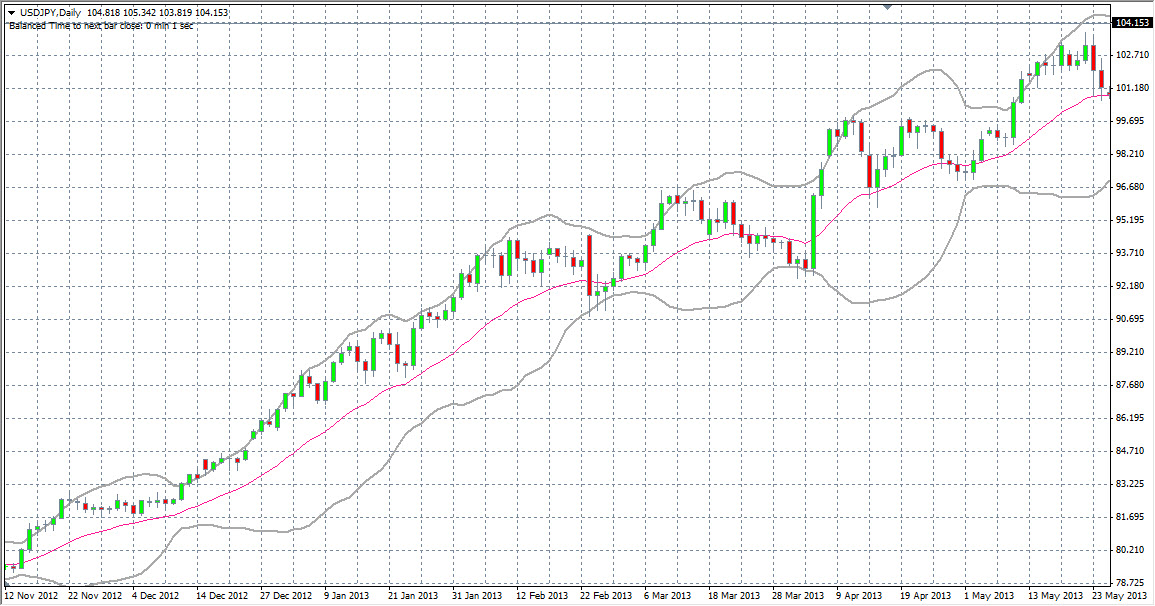Click the last red candle at the chart's right edge
1155x606 pixels.
pos(1101,80)
